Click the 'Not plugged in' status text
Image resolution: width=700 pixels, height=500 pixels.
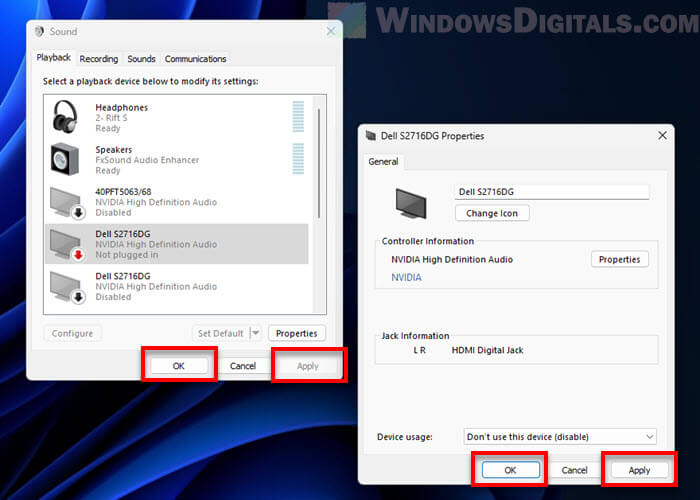tap(126, 255)
